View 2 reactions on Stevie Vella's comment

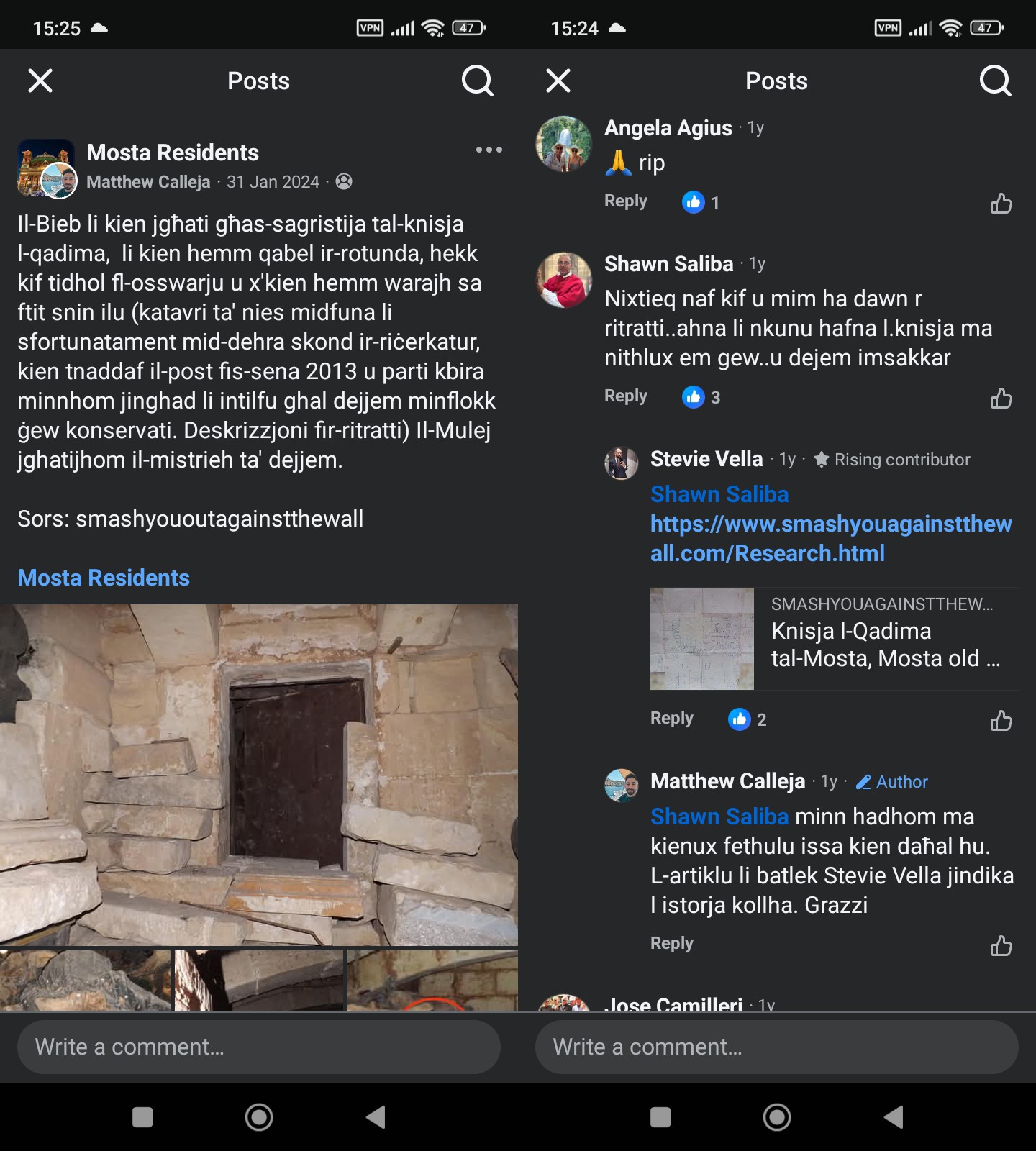(x=748, y=719)
